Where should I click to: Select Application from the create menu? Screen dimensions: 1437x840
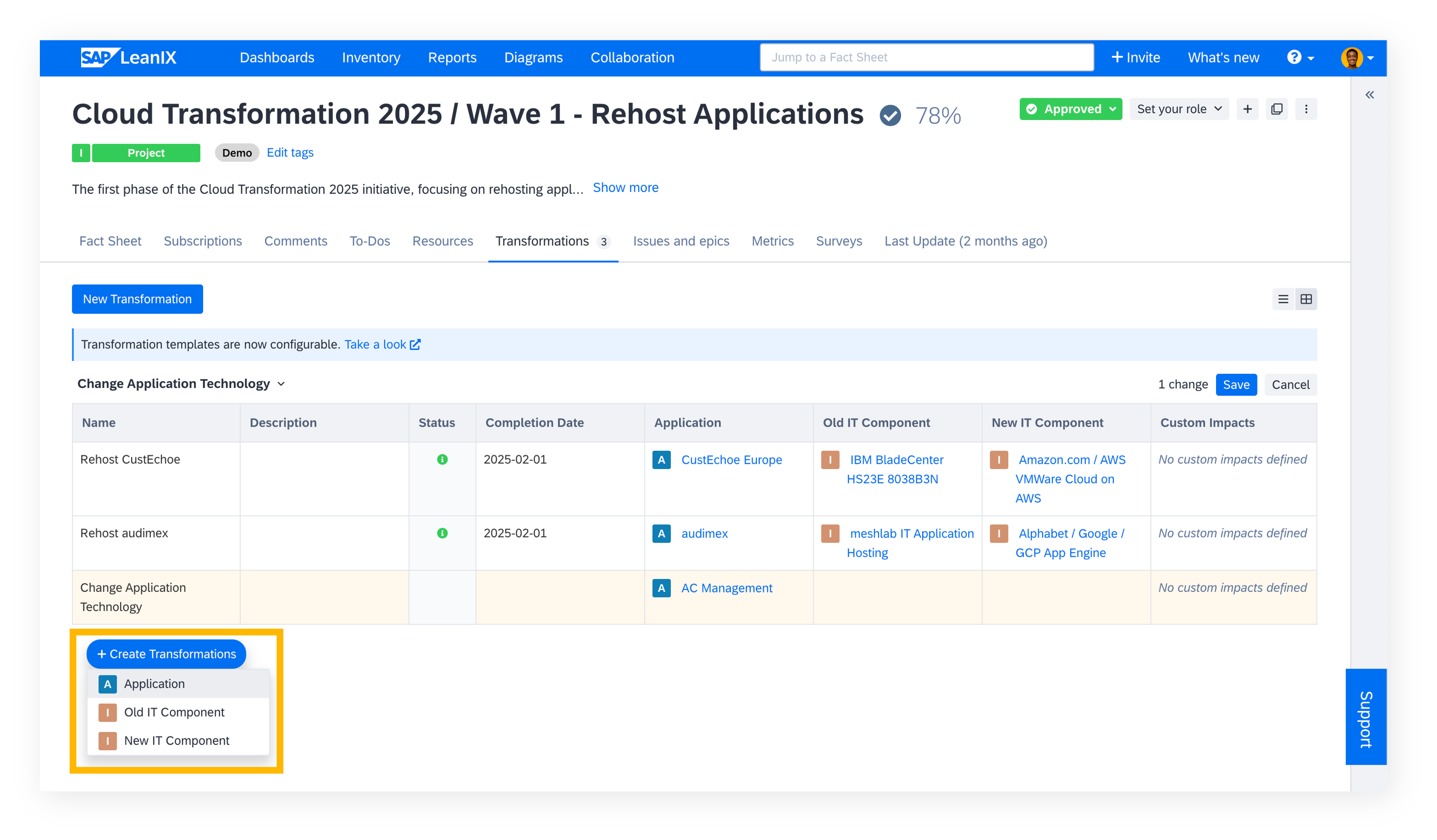coord(178,684)
